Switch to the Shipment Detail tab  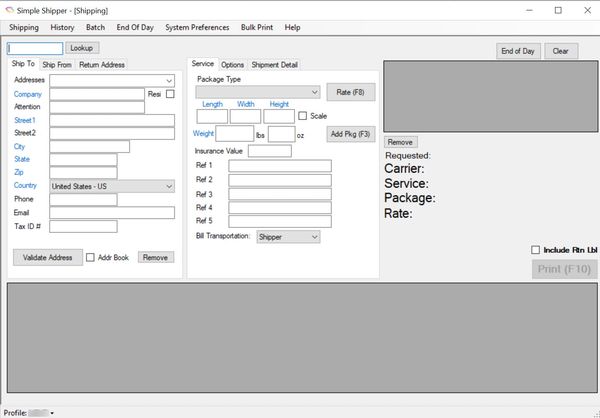[x=274, y=65]
